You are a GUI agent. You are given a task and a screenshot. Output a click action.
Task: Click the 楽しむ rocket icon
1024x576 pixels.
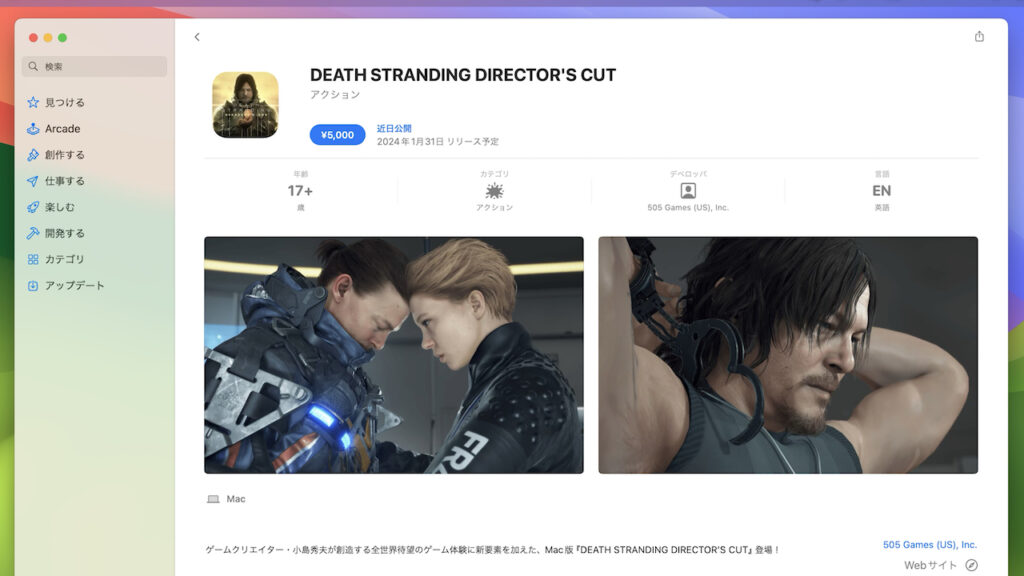click(33, 207)
